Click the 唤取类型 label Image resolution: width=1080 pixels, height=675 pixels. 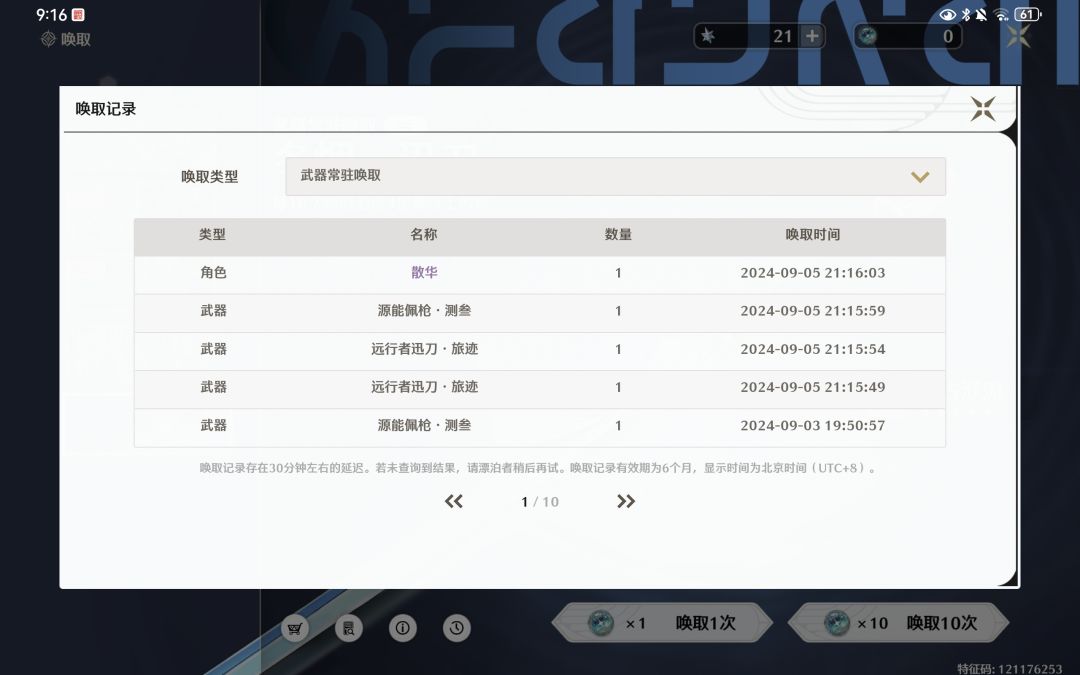[209, 177]
